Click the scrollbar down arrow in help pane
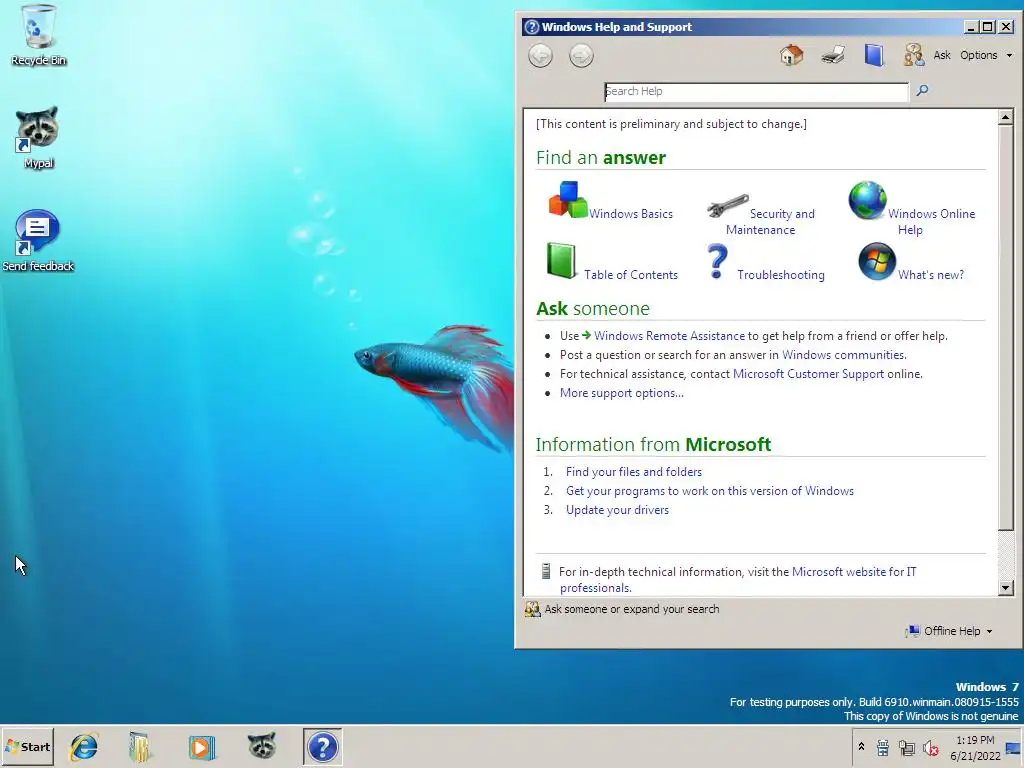 click(x=1006, y=588)
